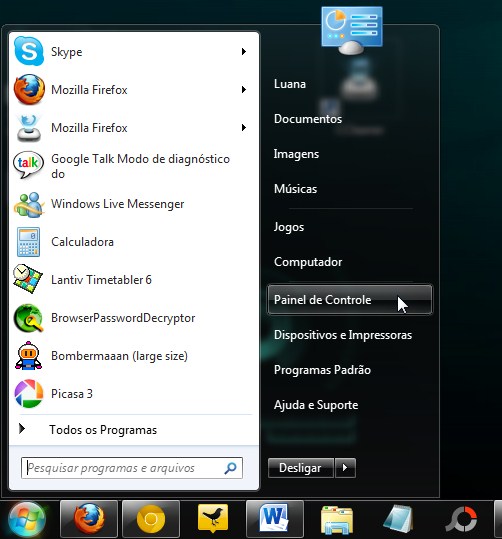
Task: Open the Google Talk speech bubble icon
Action: tap(29, 165)
